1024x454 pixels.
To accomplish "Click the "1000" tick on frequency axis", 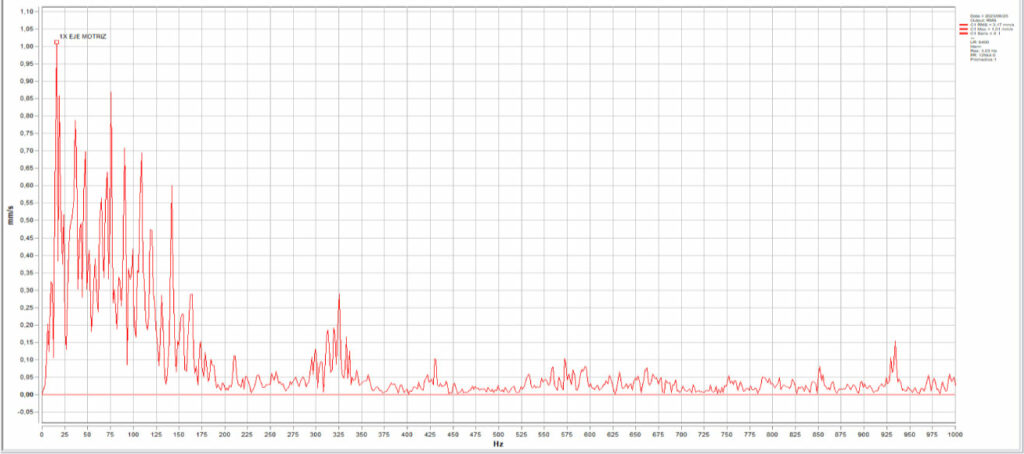I will coord(955,433).
